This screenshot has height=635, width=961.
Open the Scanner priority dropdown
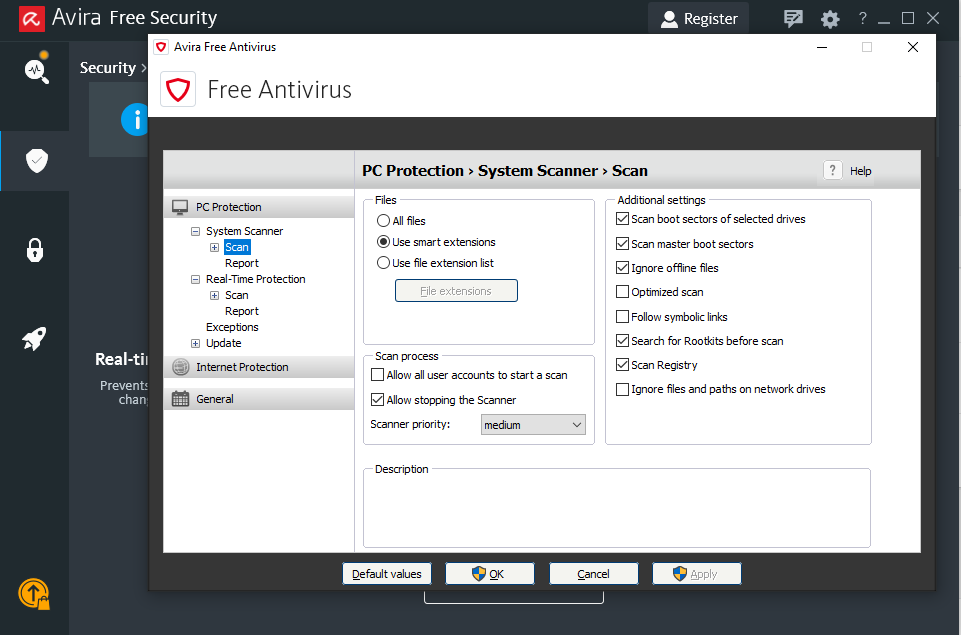pyautogui.click(x=532, y=425)
